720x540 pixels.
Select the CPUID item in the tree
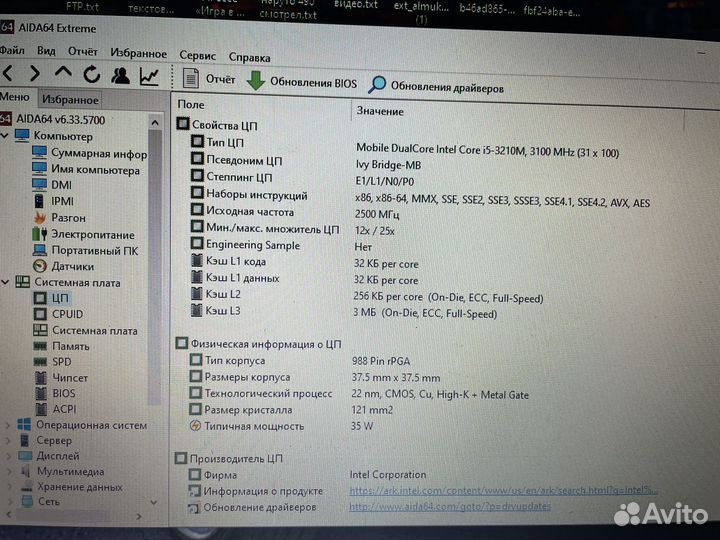(x=67, y=314)
